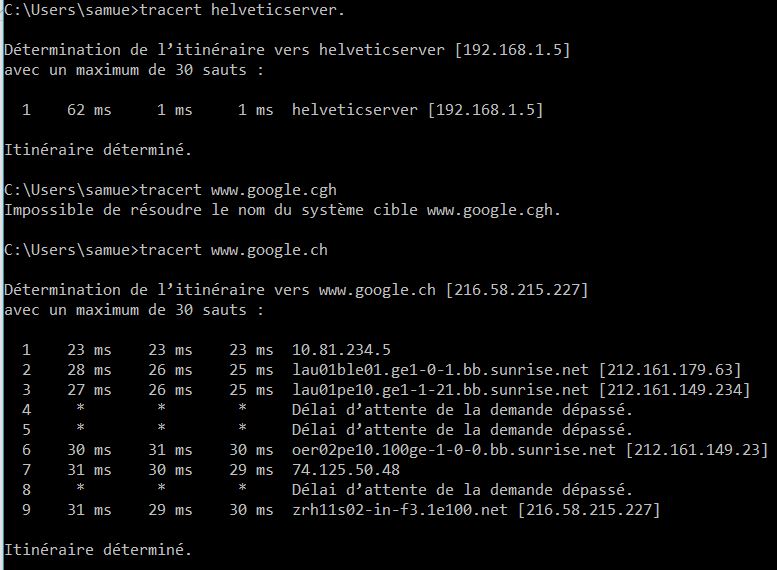Click the "tracert helveticserver." command text
Screen dimensions: 777x570
click(275, 9)
